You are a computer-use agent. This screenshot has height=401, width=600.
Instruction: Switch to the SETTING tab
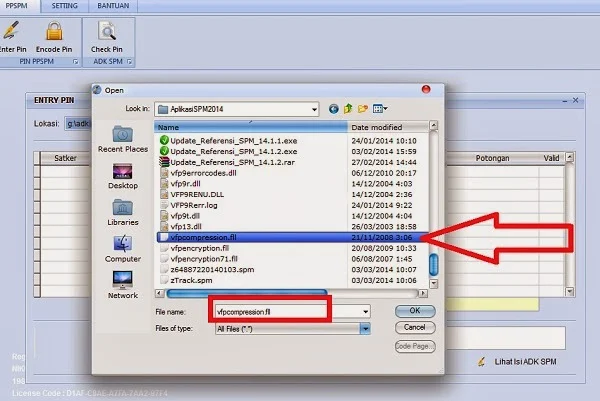coord(65,6)
